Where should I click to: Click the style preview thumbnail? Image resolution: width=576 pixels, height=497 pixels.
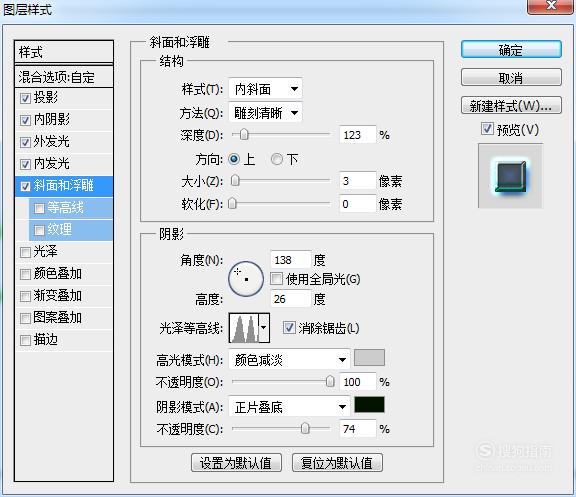[x=510, y=176]
